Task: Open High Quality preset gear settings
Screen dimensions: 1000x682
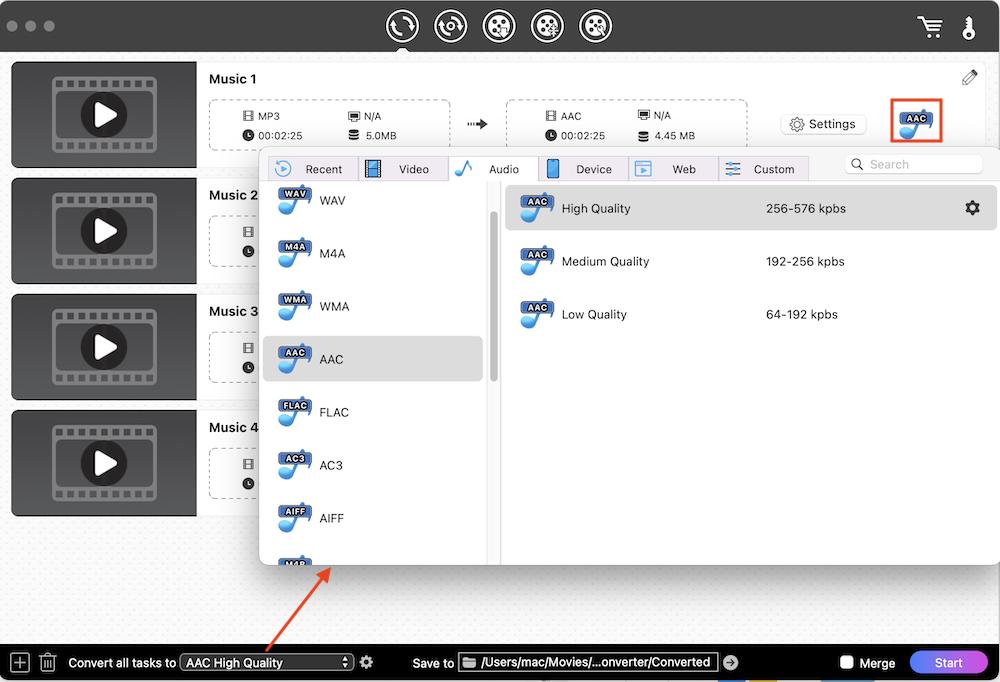Action: pyautogui.click(x=971, y=208)
